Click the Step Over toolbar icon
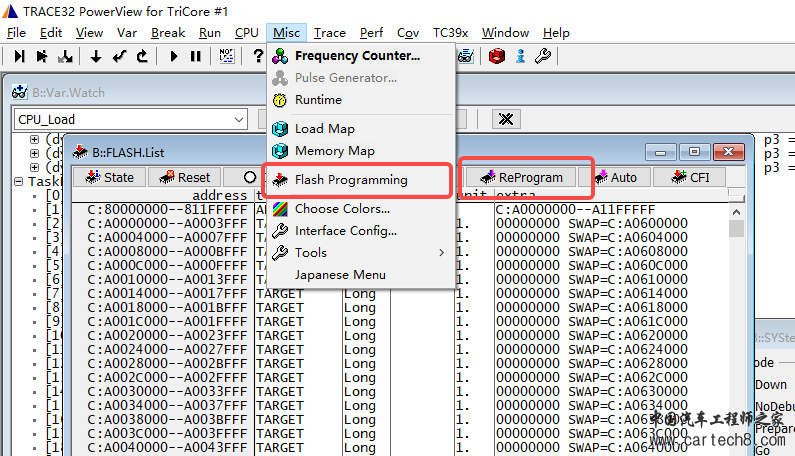 [x=42, y=56]
